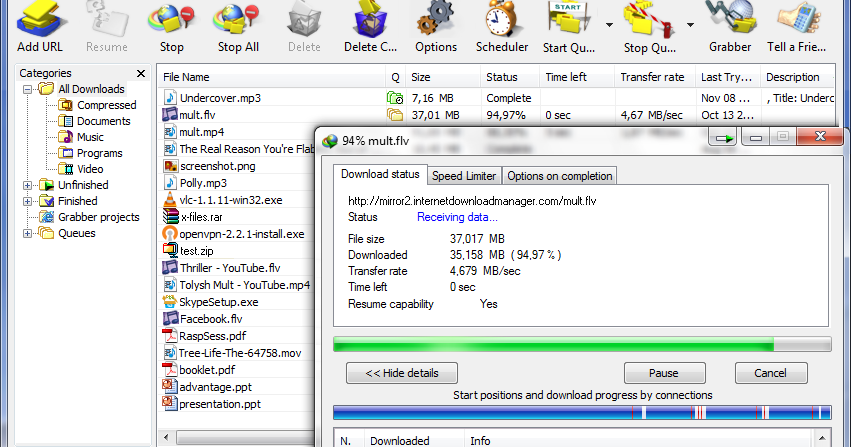Sort by the File Name column header

pos(271,77)
